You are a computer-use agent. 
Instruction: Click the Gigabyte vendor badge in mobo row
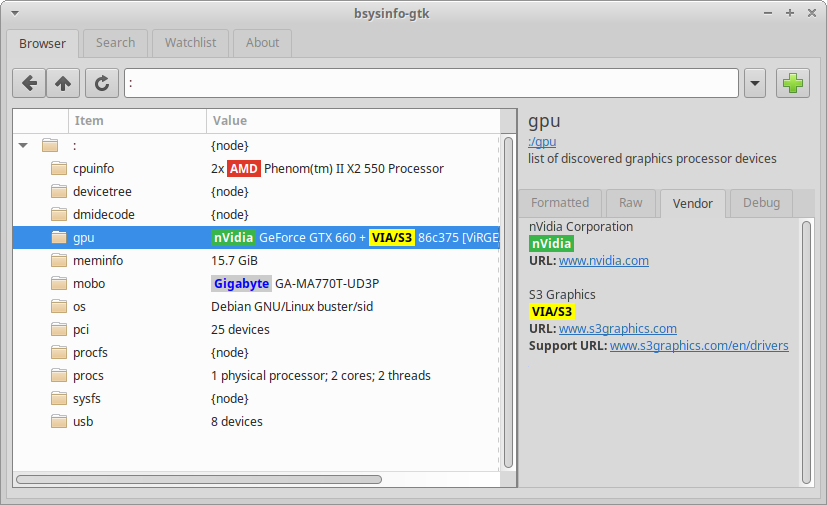tap(242, 283)
